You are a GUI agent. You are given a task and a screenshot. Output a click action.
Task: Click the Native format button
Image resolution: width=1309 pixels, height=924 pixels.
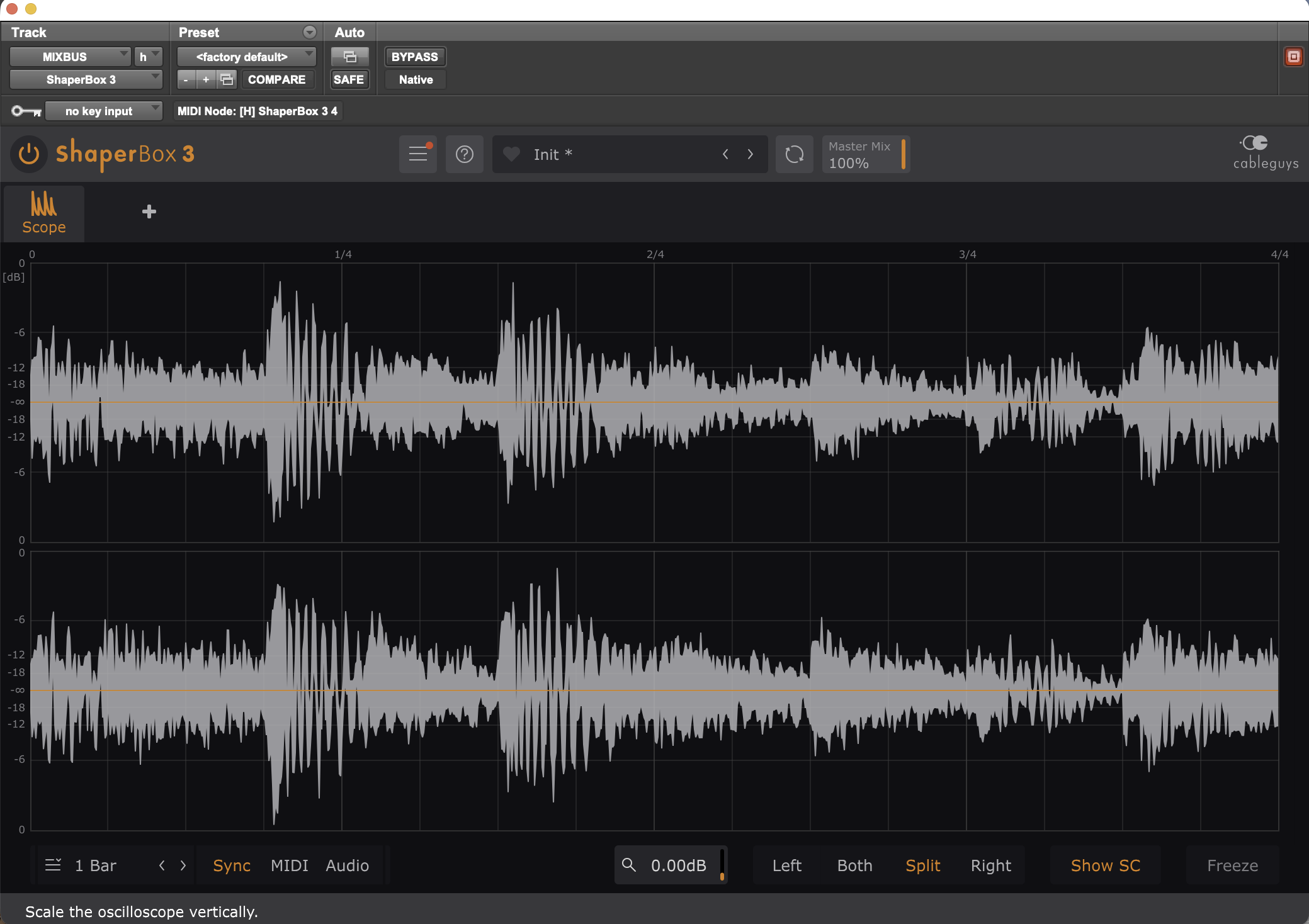(x=416, y=79)
